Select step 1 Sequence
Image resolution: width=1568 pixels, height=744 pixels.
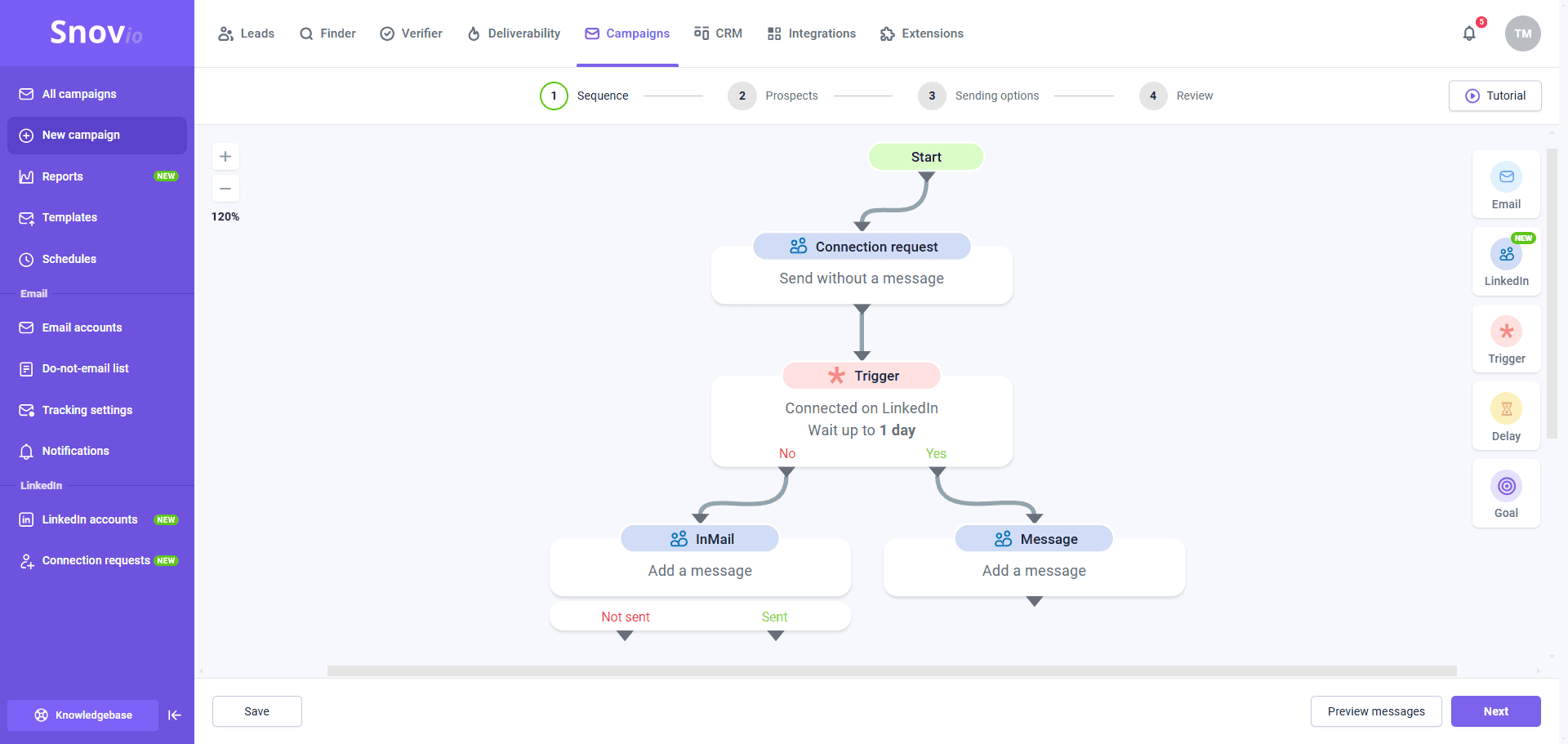[585, 96]
